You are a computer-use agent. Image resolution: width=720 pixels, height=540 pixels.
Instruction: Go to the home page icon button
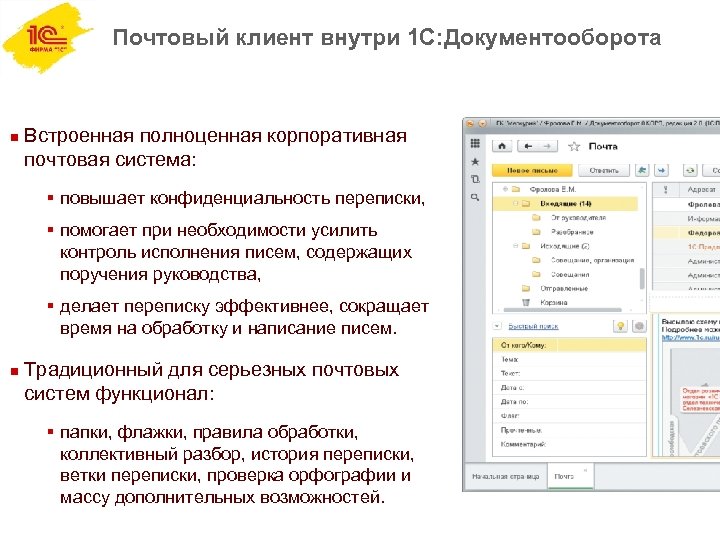[x=502, y=146]
